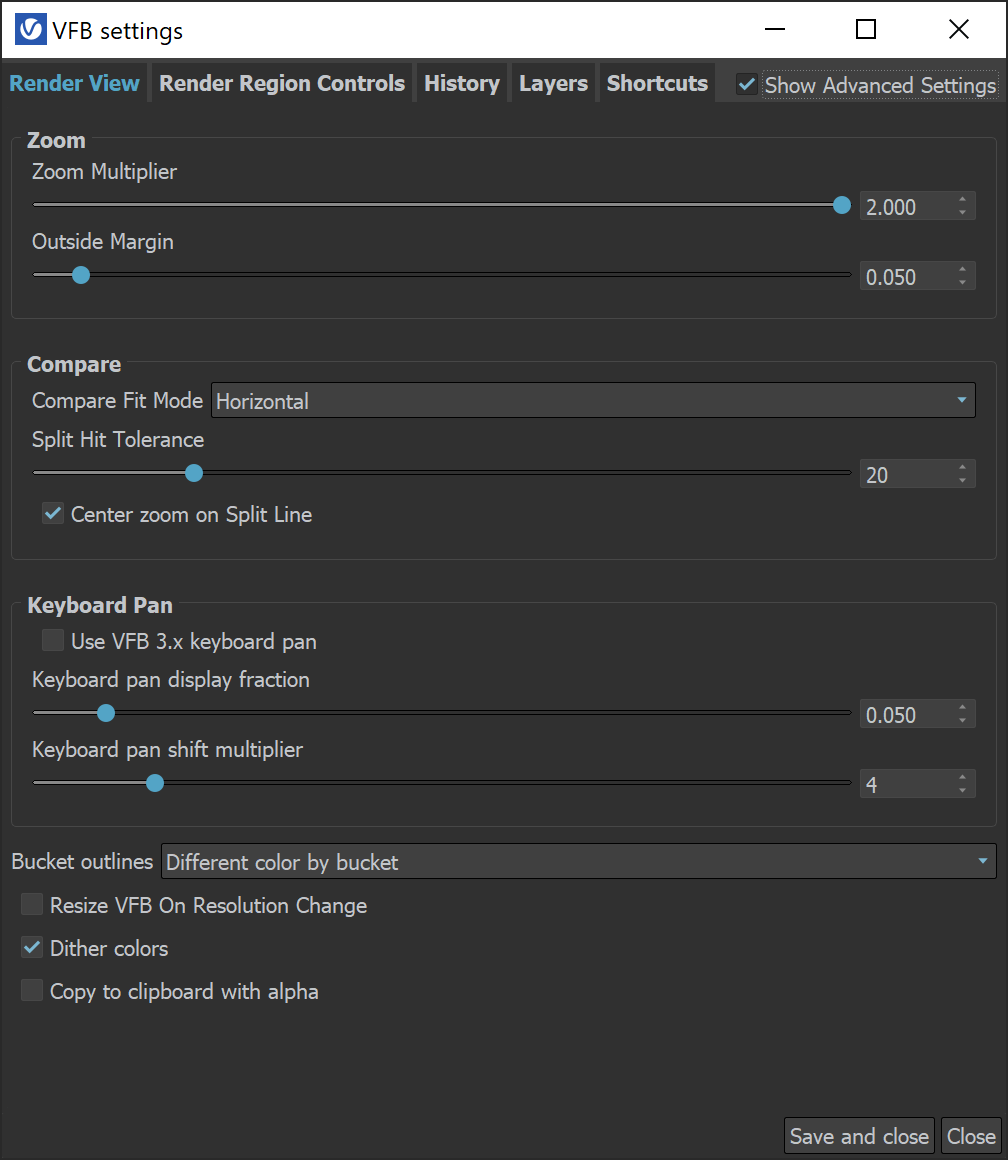Uncheck Center zoom on Split Line
This screenshot has width=1008, height=1160.
point(52,513)
